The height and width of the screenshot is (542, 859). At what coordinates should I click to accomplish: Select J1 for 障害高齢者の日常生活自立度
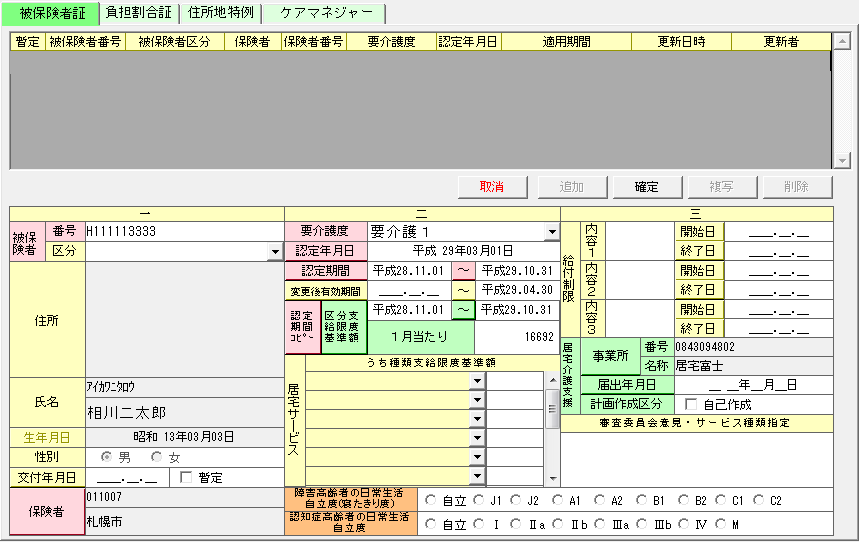[480, 500]
